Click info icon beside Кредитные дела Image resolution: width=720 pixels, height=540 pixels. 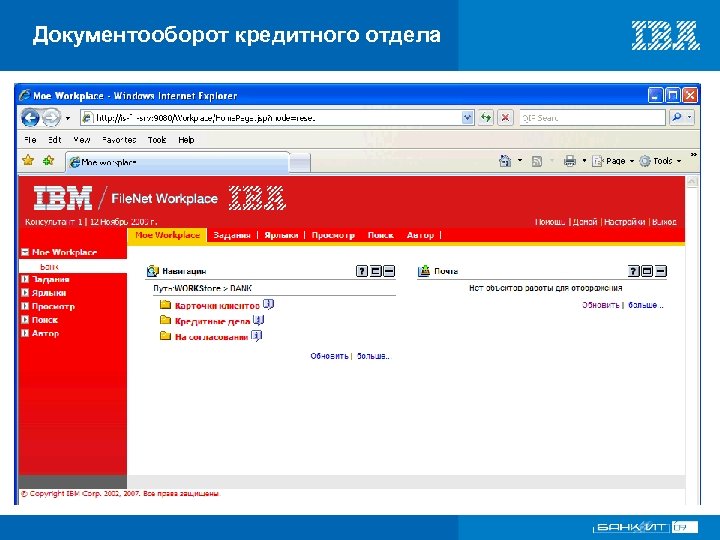259,320
